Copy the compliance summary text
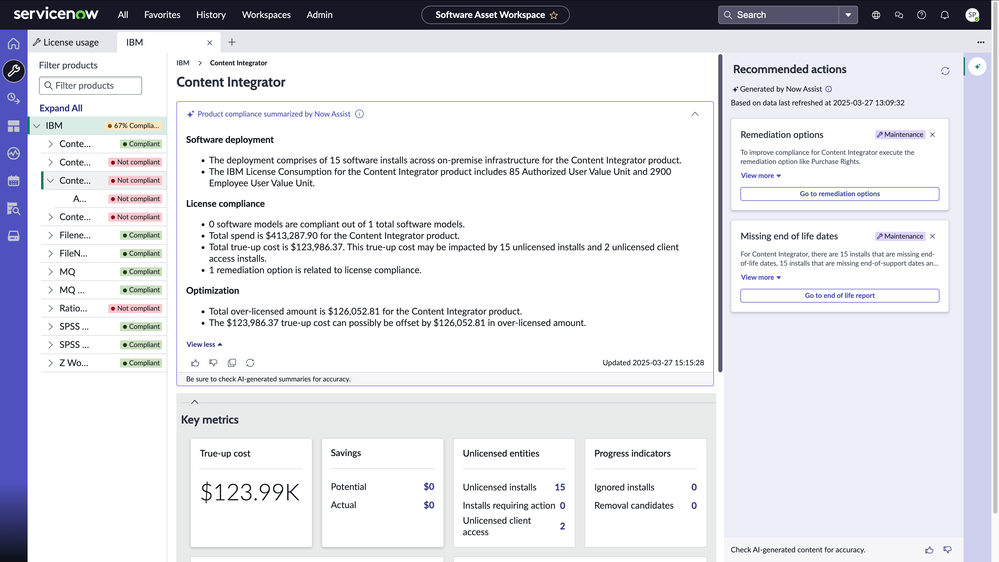Screen dimensions: 999x562 click(232, 363)
